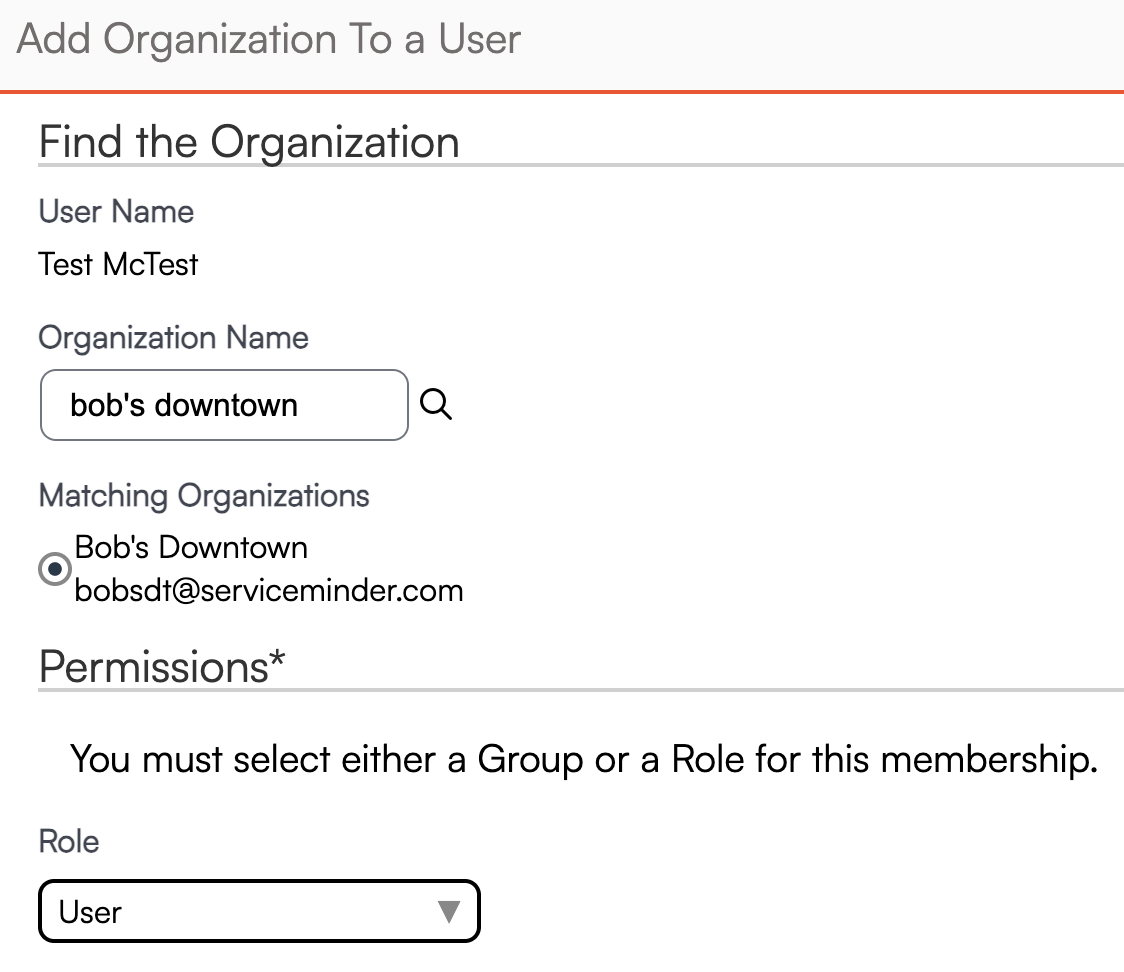Click the Find the Organization heading

coord(249,142)
